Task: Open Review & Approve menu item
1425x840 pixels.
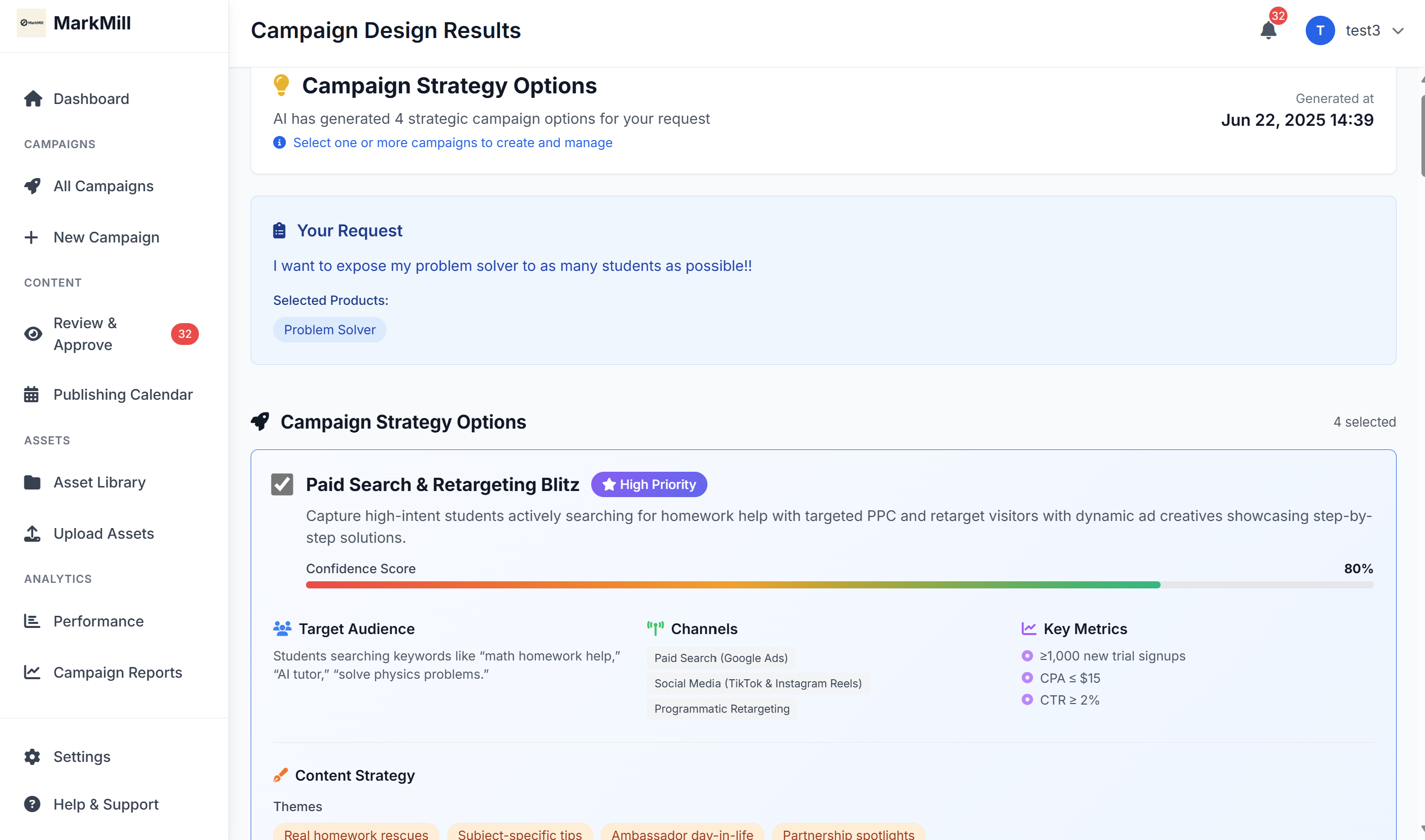Action: tap(85, 334)
